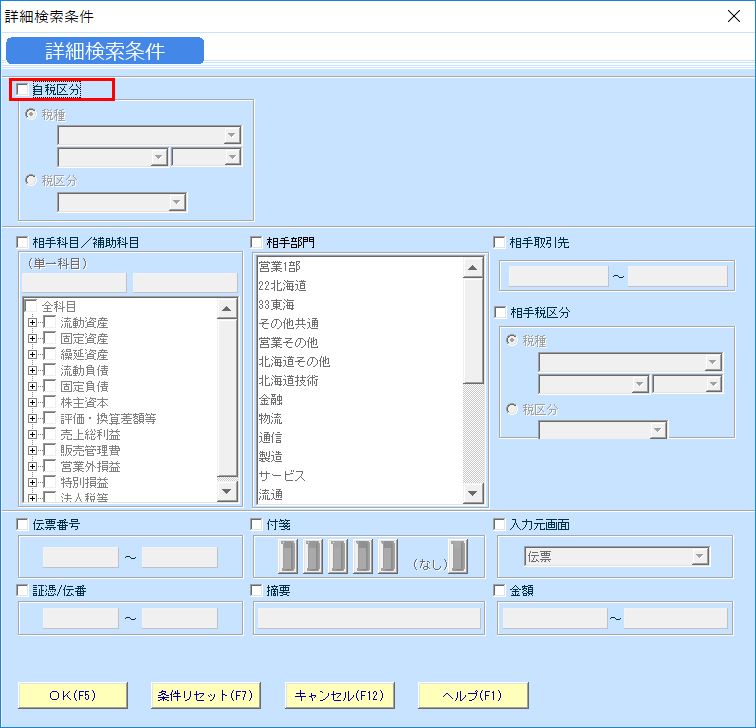Click 条件リセット(F7) button
The width and height of the screenshot is (756, 728).
coord(206,695)
